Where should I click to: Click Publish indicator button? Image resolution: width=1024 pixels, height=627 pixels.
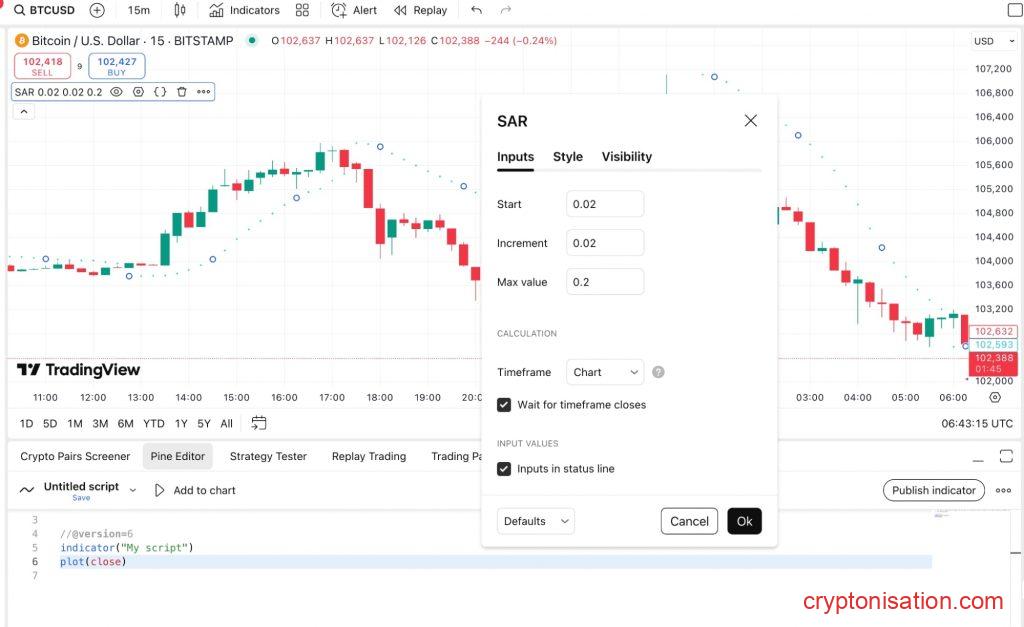934,490
